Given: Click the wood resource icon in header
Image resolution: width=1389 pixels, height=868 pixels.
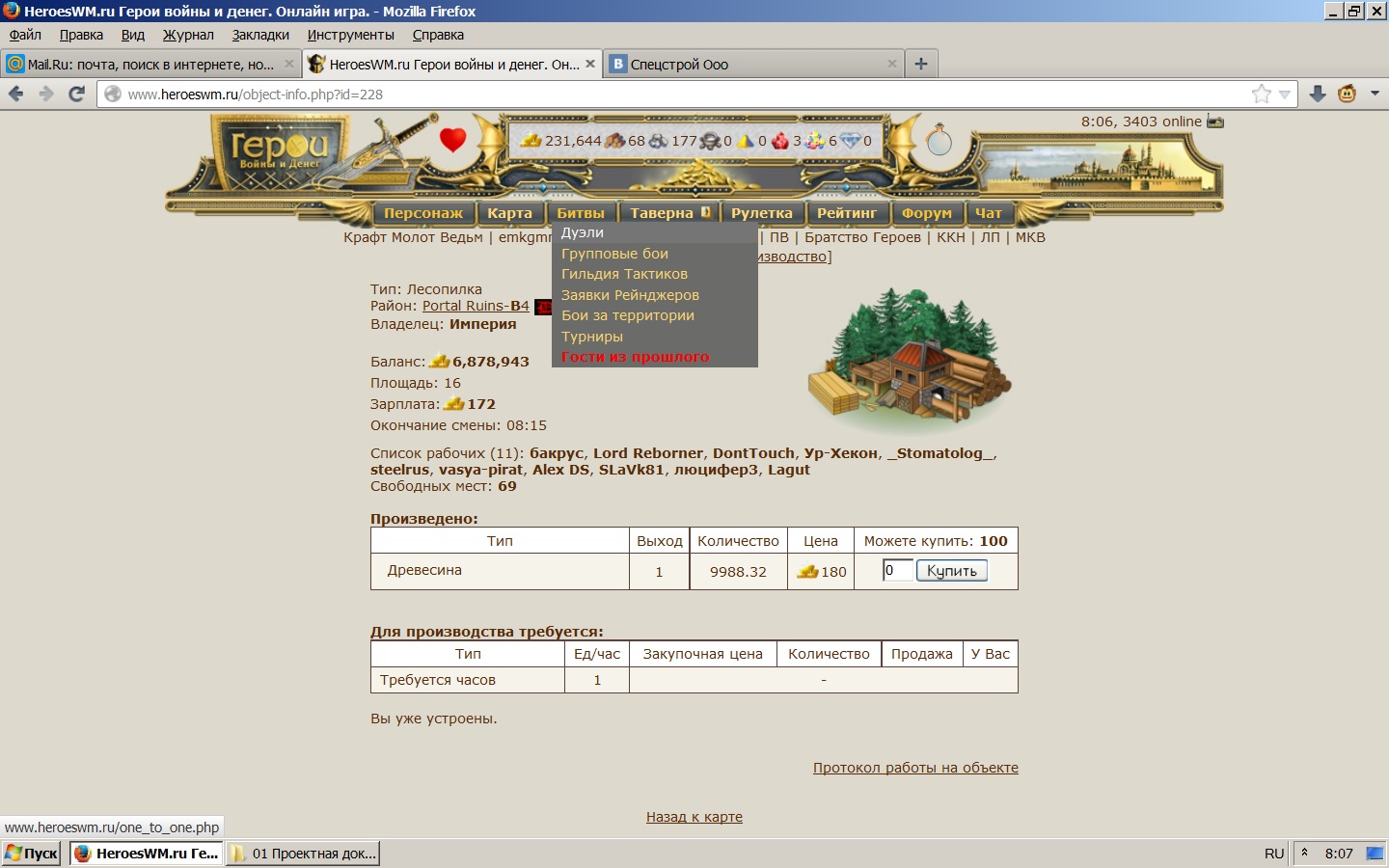Looking at the screenshot, I should click(615, 141).
